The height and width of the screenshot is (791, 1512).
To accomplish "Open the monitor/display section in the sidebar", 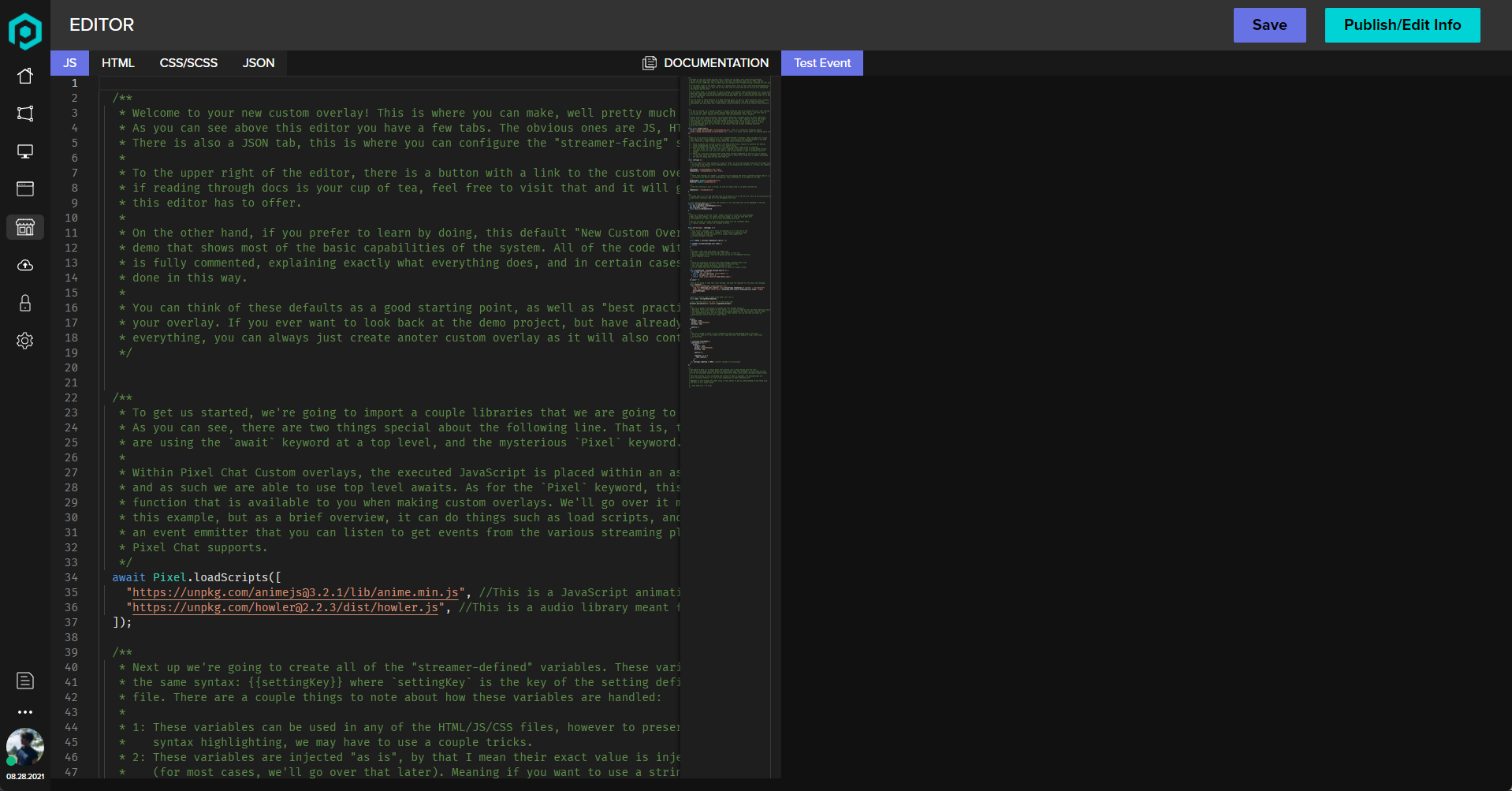I will pyautogui.click(x=24, y=151).
